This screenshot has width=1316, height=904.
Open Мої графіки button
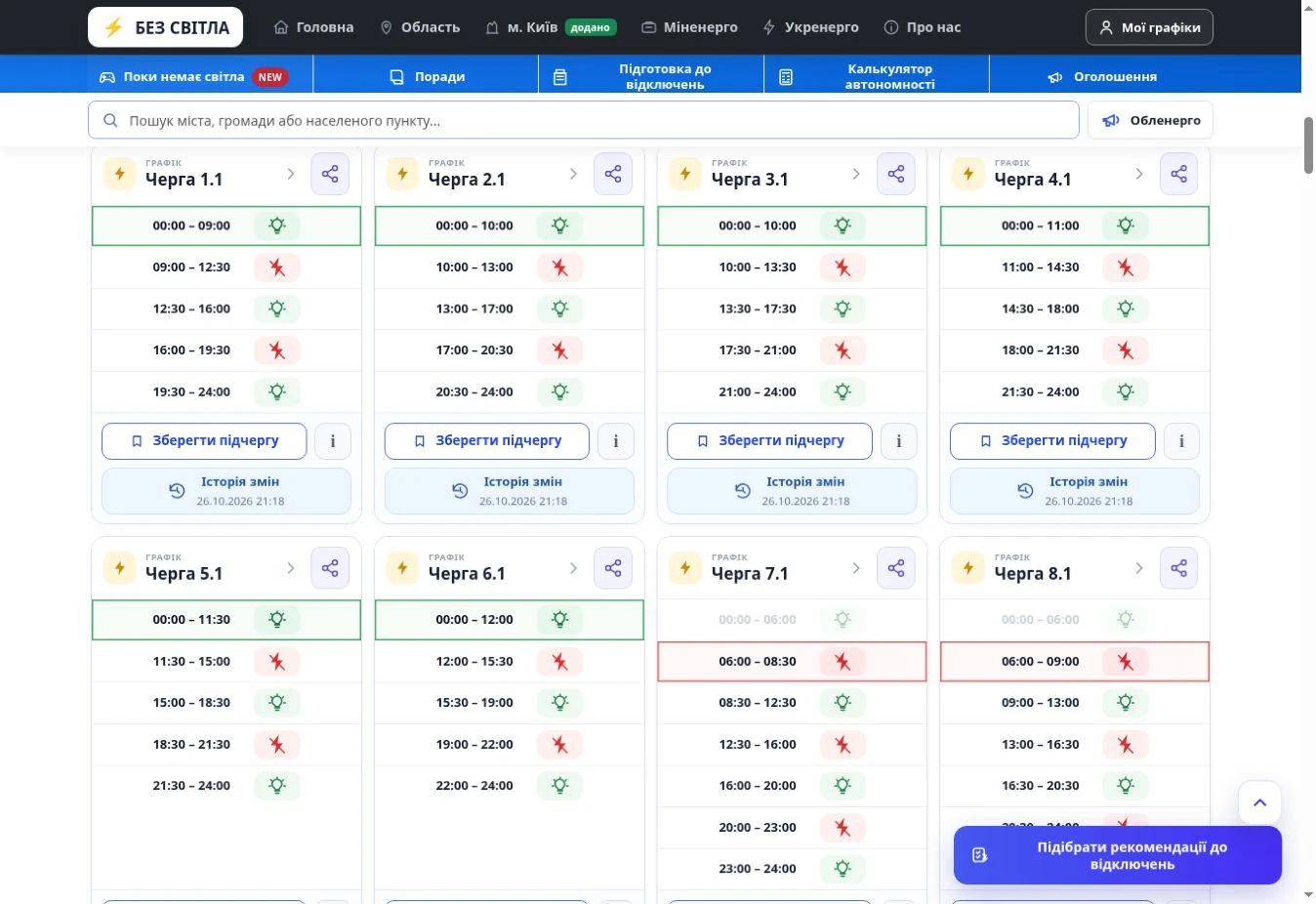pyautogui.click(x=1149, y=27)
